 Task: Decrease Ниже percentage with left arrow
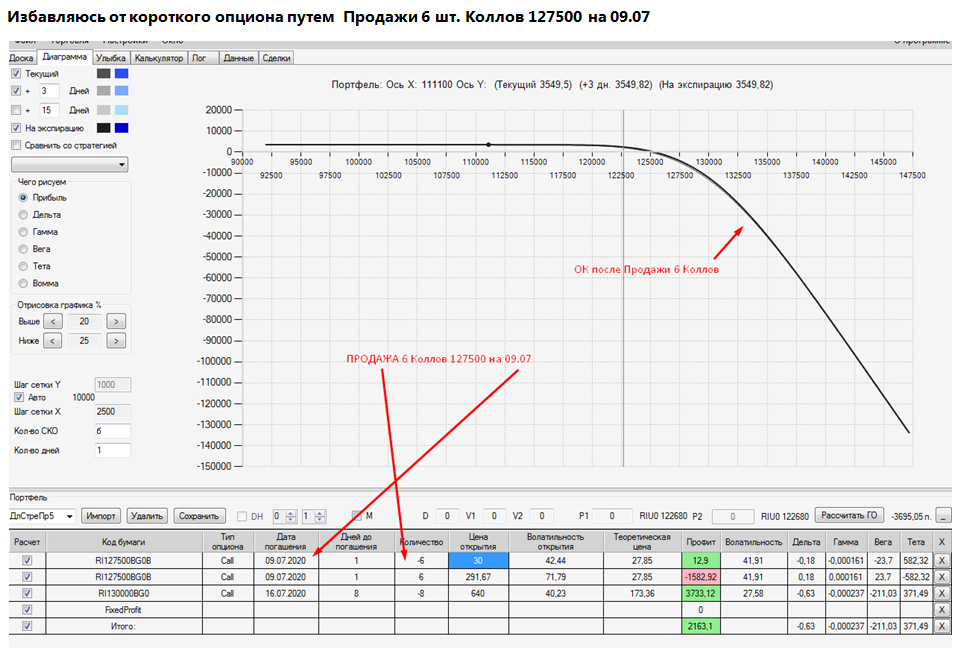(x=53, y=340)
